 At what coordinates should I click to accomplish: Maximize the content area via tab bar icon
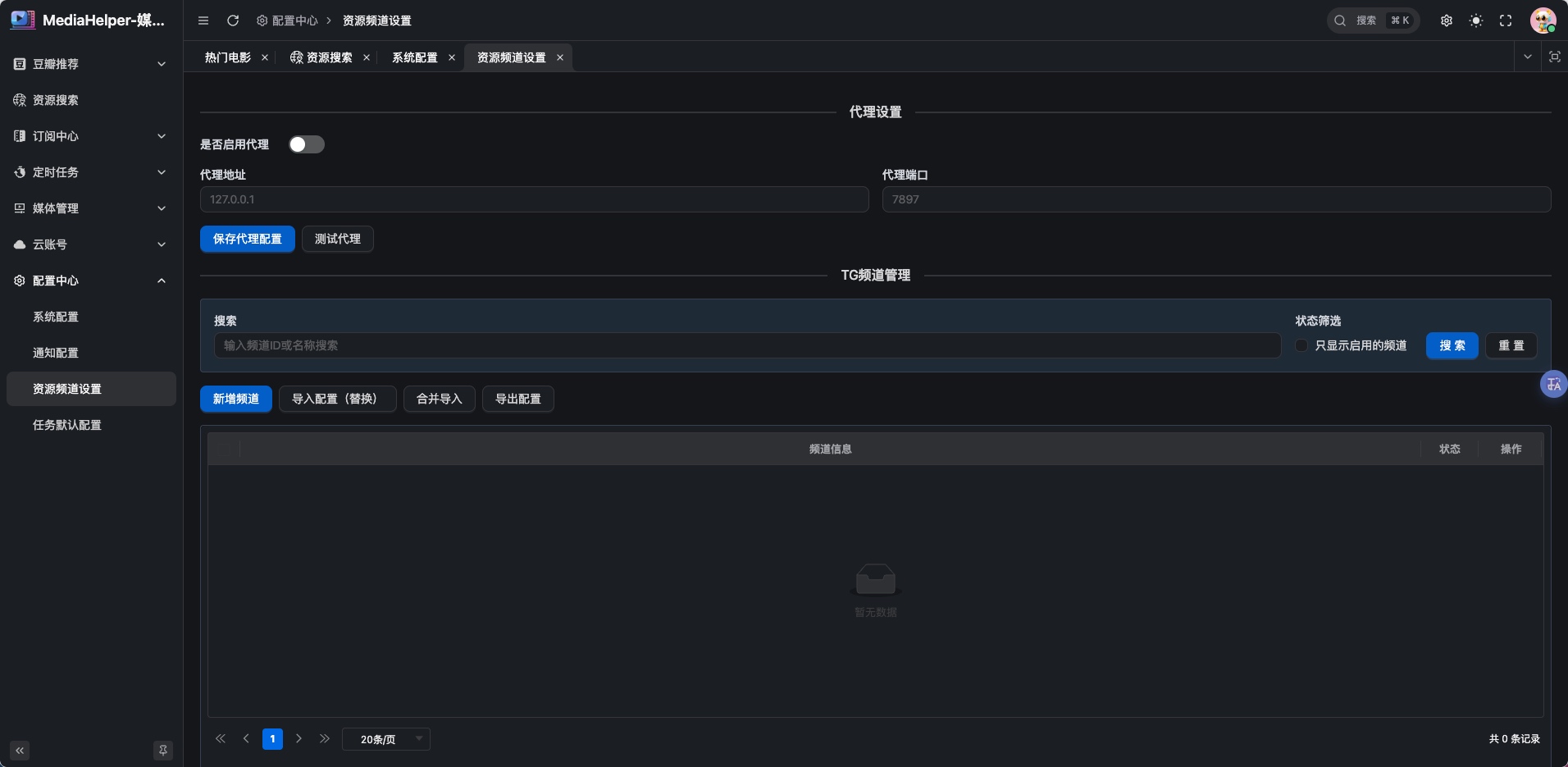pyautogui.click(x=1554, y=57)
